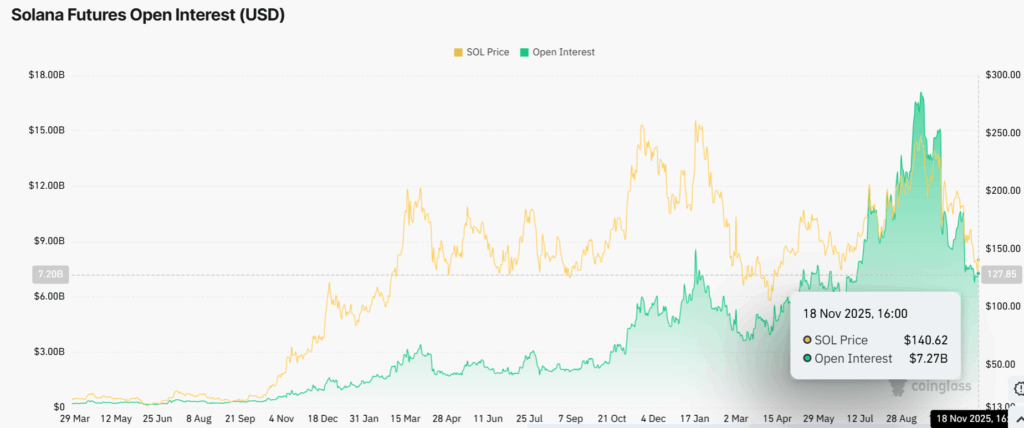Click the yellow SOL Price legend square
The width and height of the screenshot is (1024, 428).
click(x=458, y=52)
